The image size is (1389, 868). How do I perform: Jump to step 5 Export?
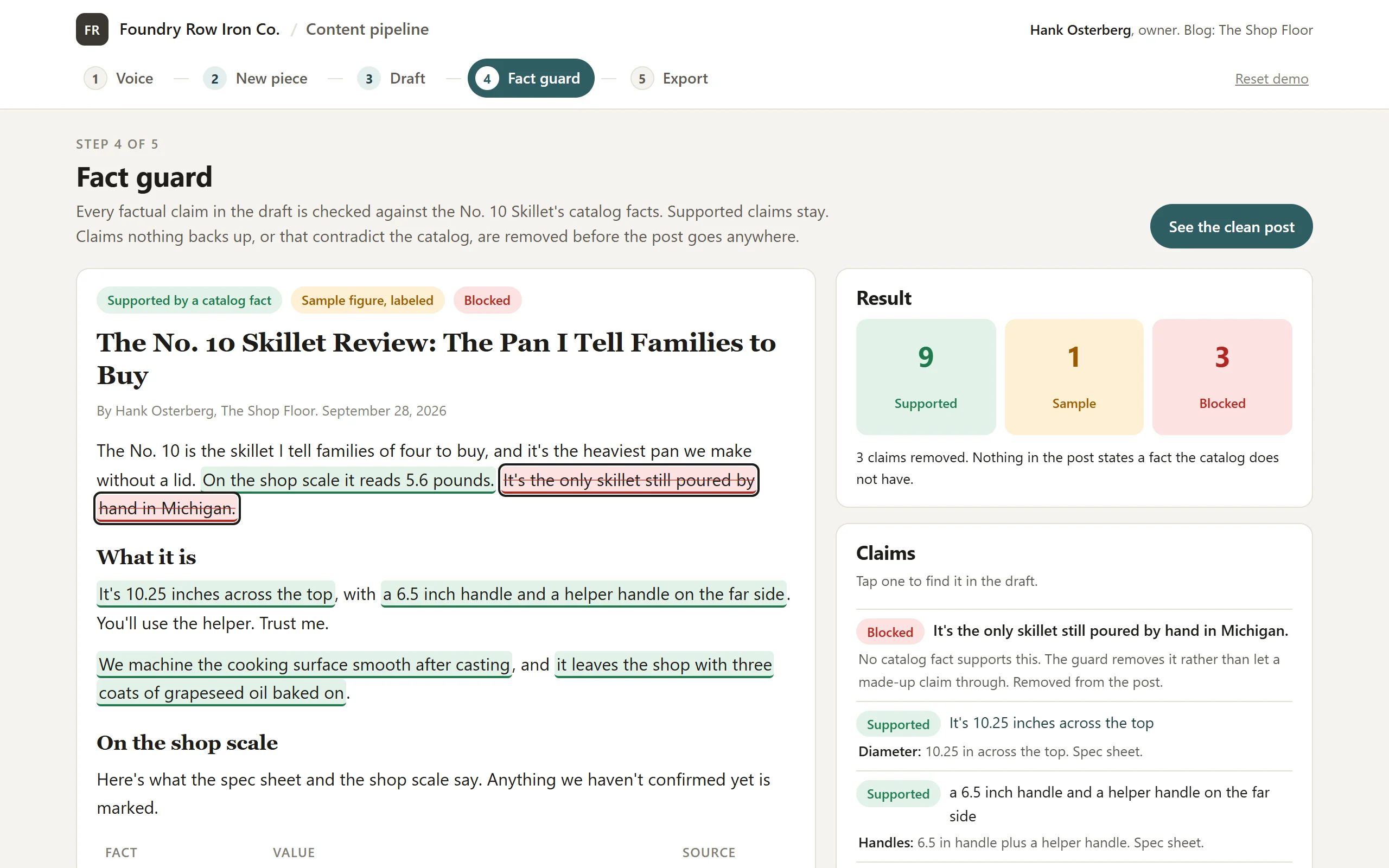click(x=669, y=78)
